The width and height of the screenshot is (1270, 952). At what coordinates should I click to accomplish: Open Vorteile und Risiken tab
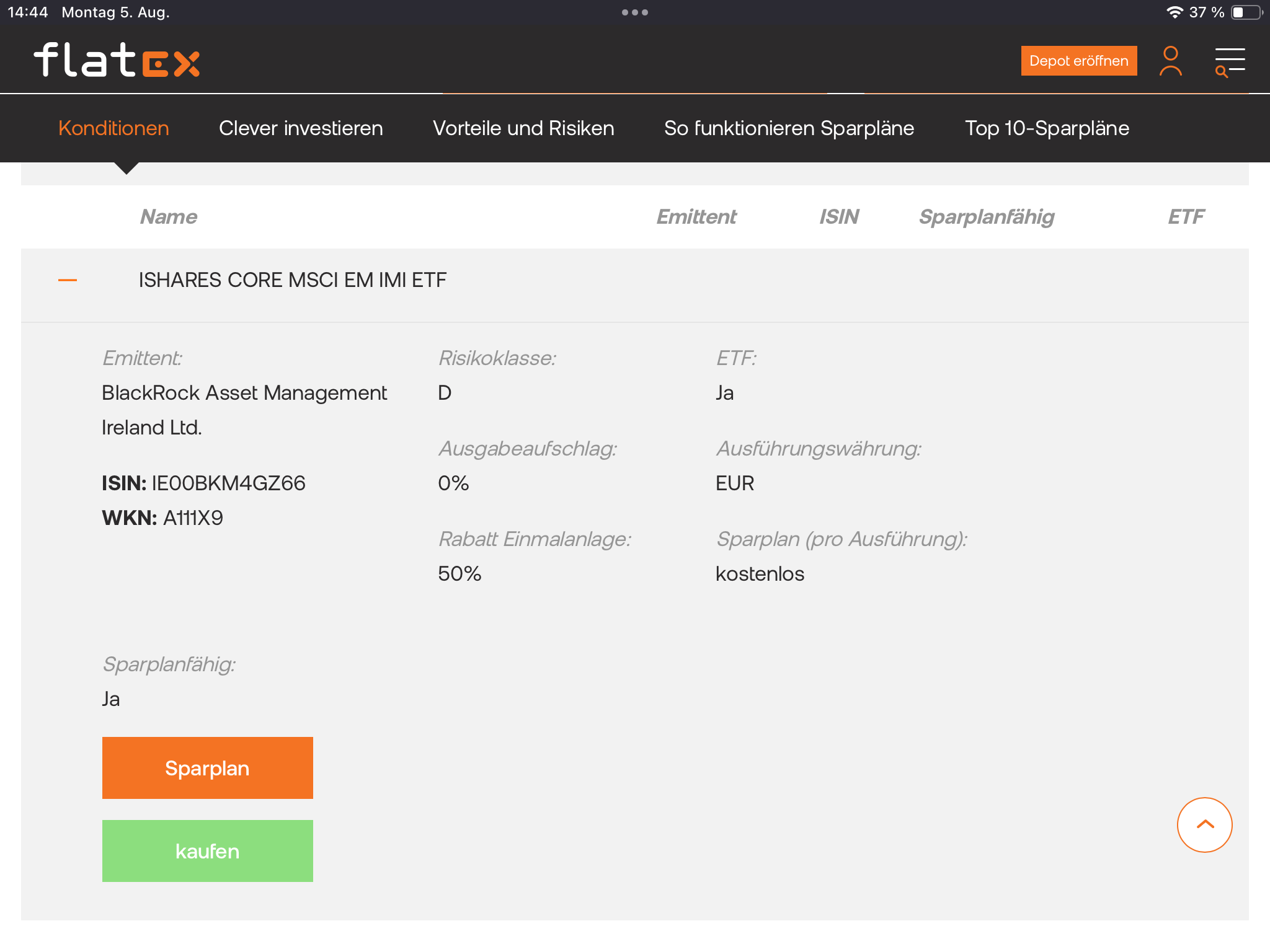(x=523, y=128)
